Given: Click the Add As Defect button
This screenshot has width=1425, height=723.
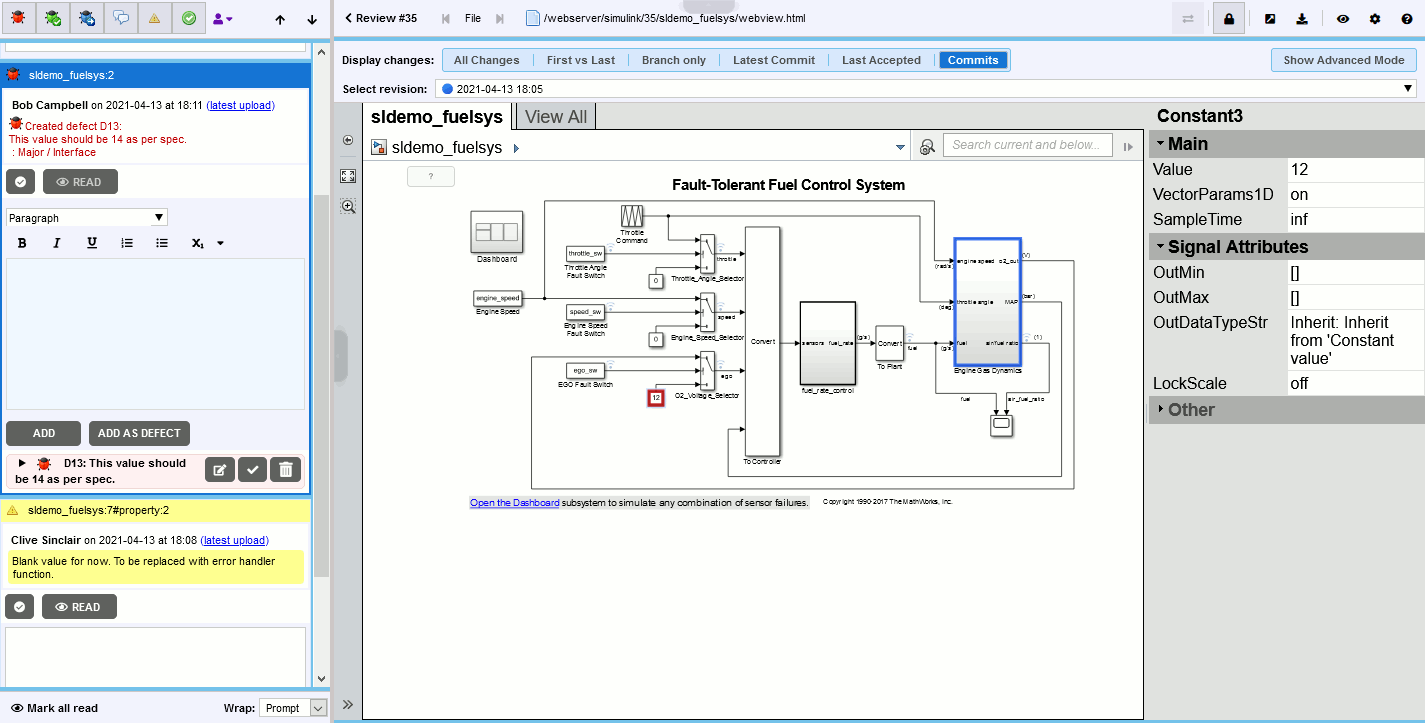Looking at the screenshot, I should click(x=139, y=433).
